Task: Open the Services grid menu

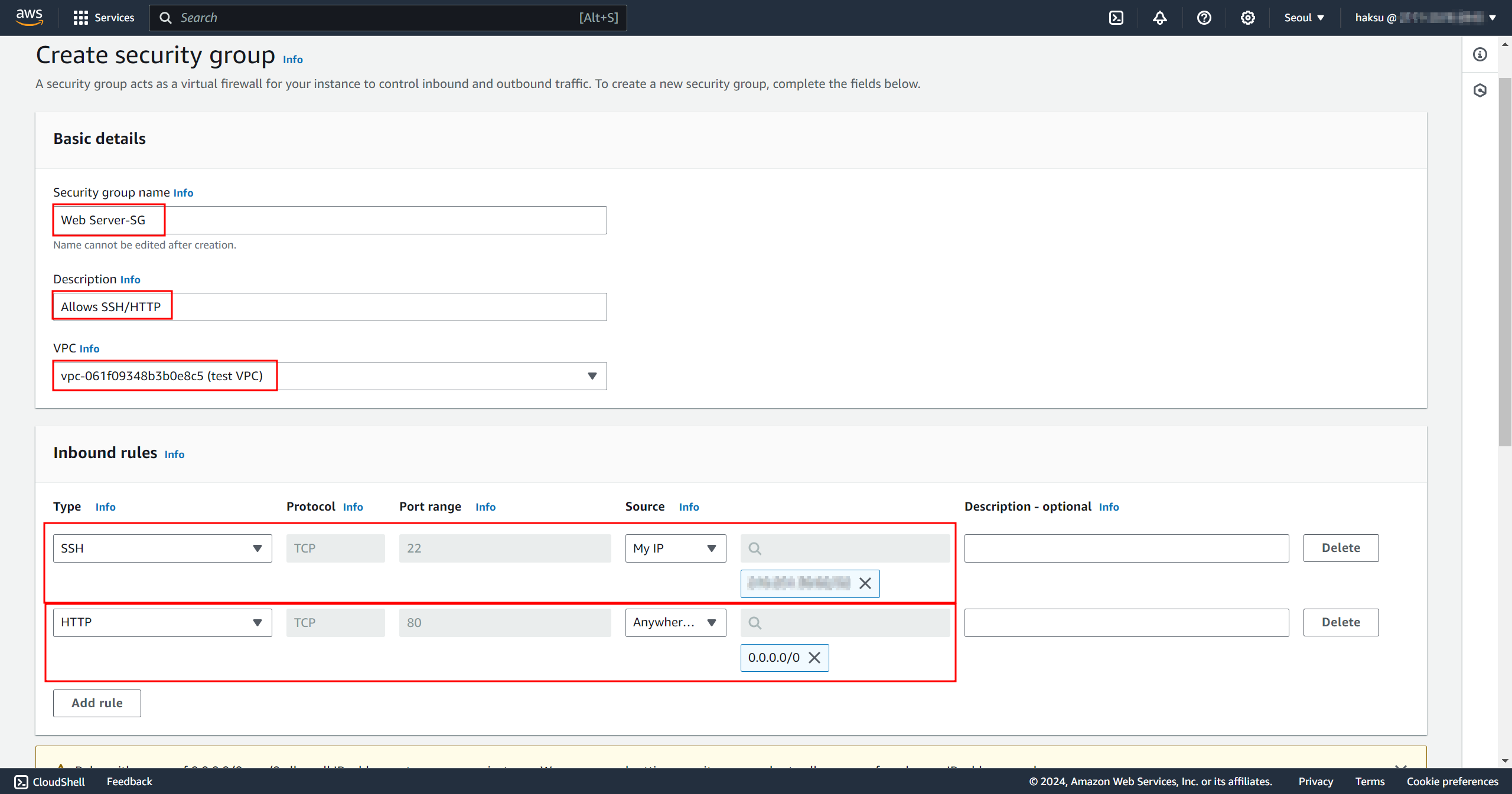Action: tap(104, 18)
